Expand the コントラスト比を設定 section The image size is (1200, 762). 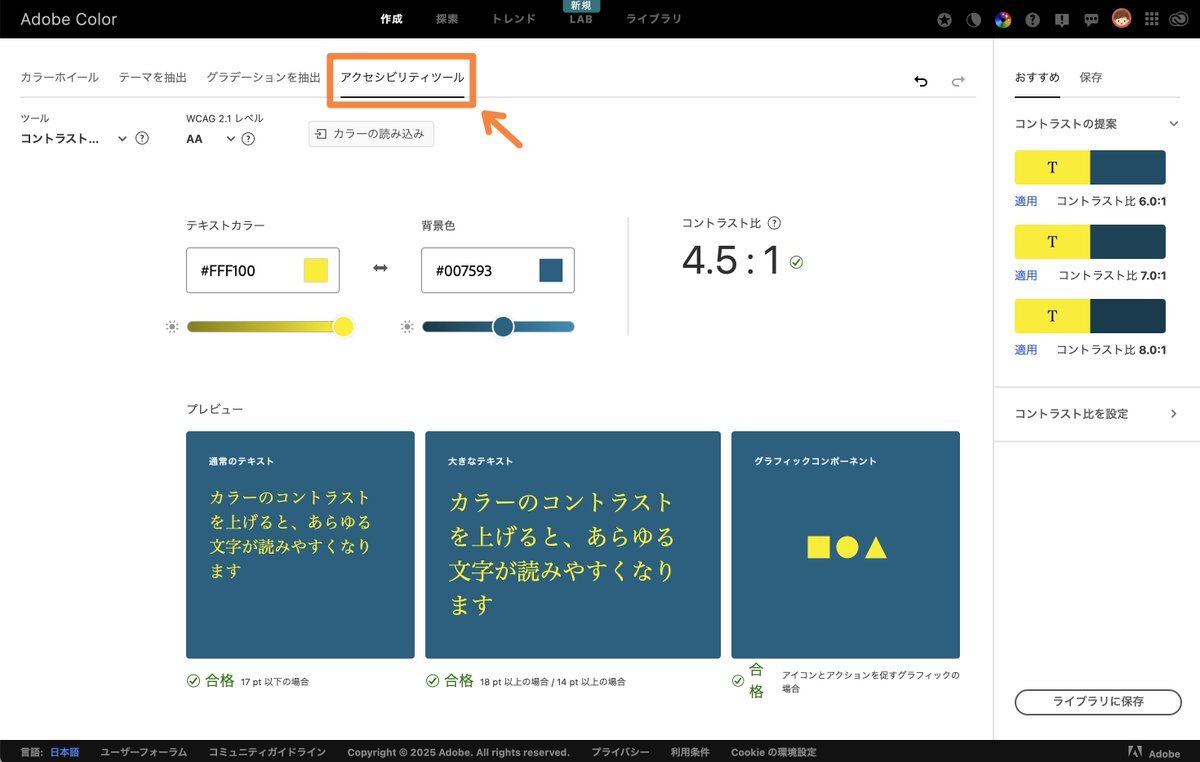pos(1097,414)
